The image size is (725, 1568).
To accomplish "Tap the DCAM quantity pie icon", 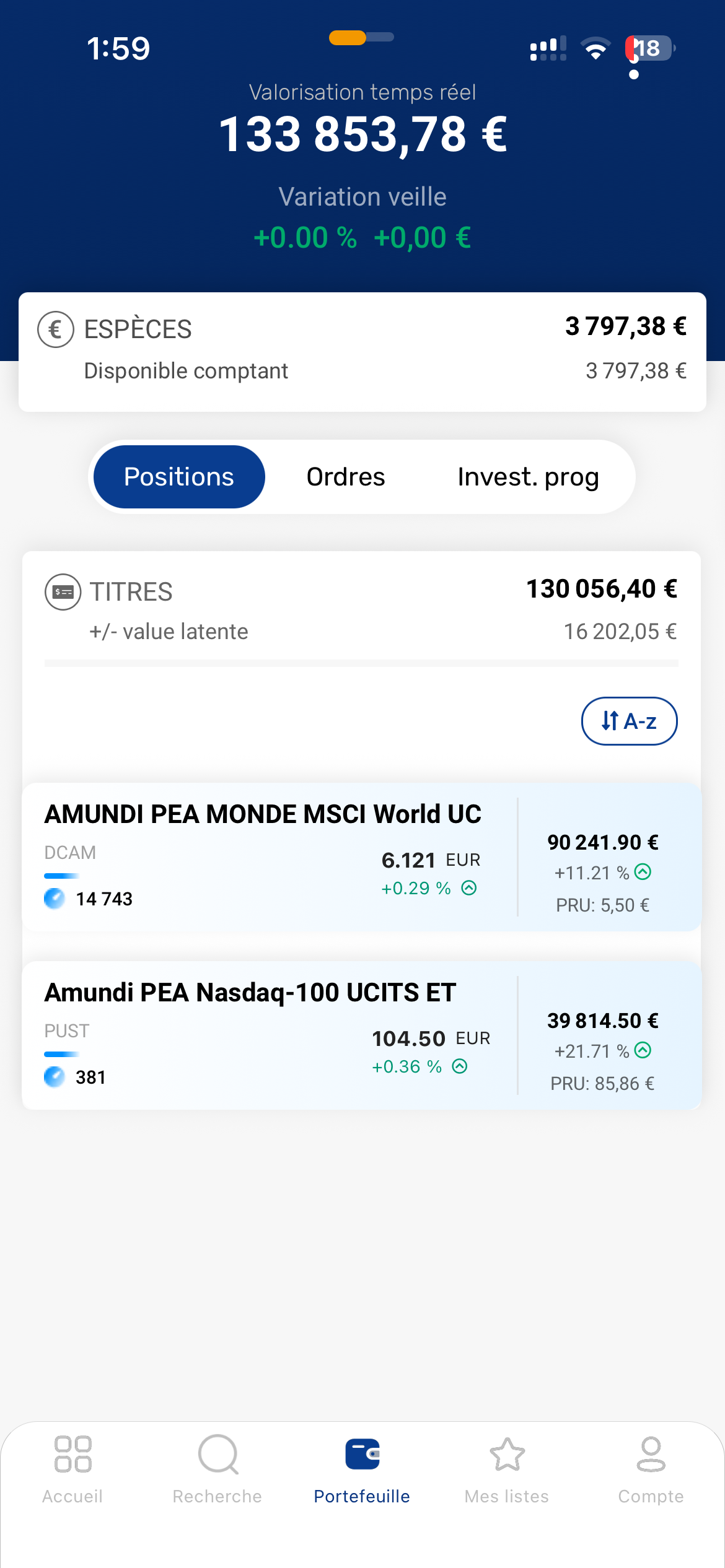I will pyautogui.click(x=55, y=899).
